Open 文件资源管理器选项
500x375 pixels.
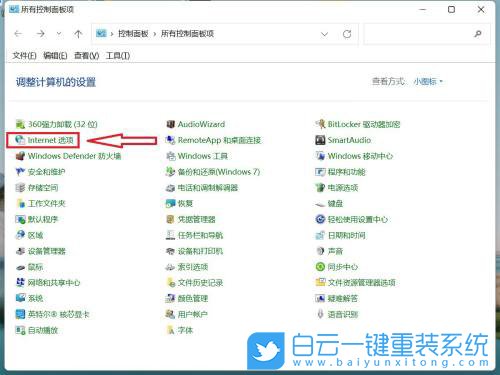pyautogui.click(x=355, y=283)
